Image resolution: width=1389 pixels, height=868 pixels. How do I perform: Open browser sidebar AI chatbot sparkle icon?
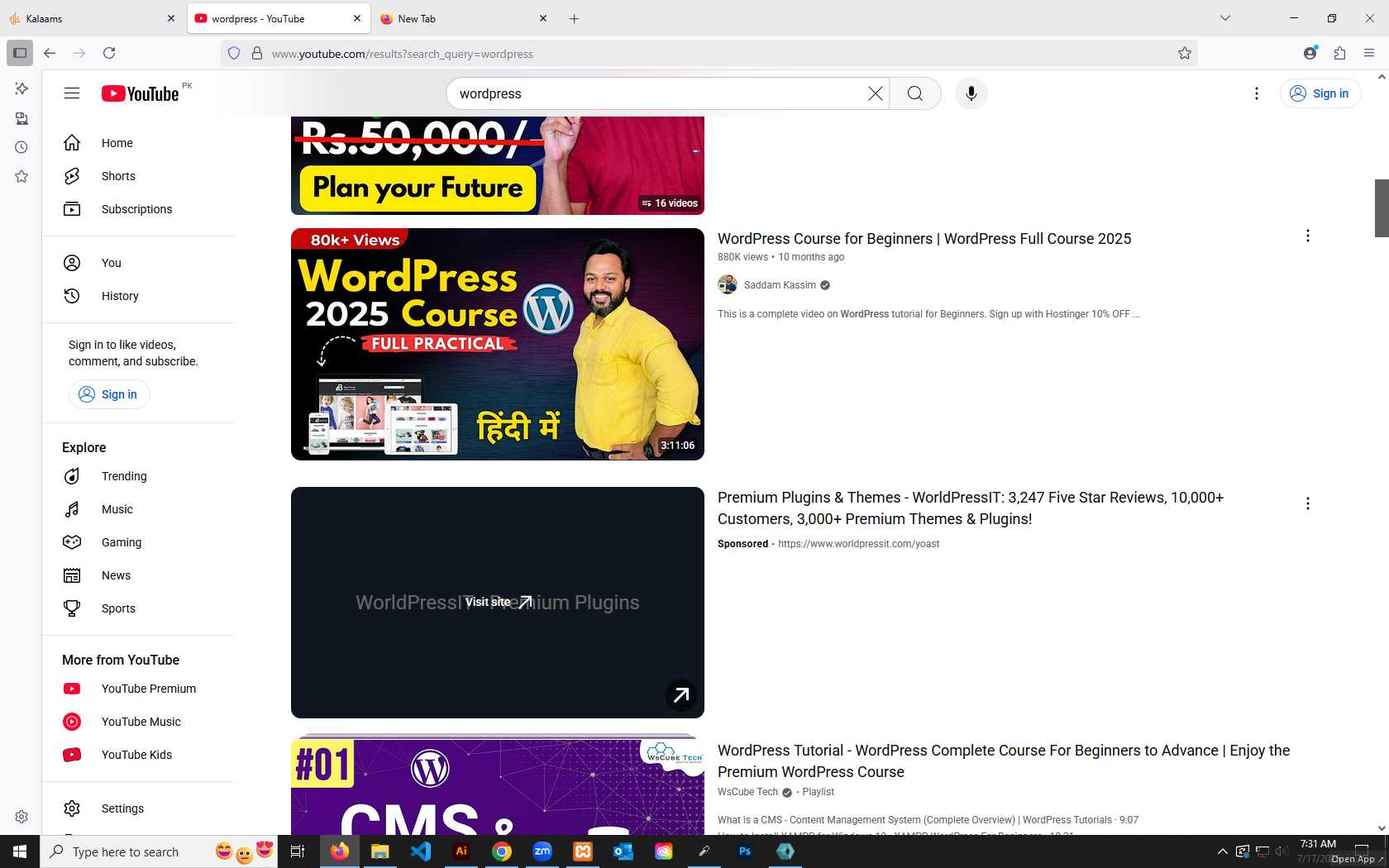[x=21, y=88]
